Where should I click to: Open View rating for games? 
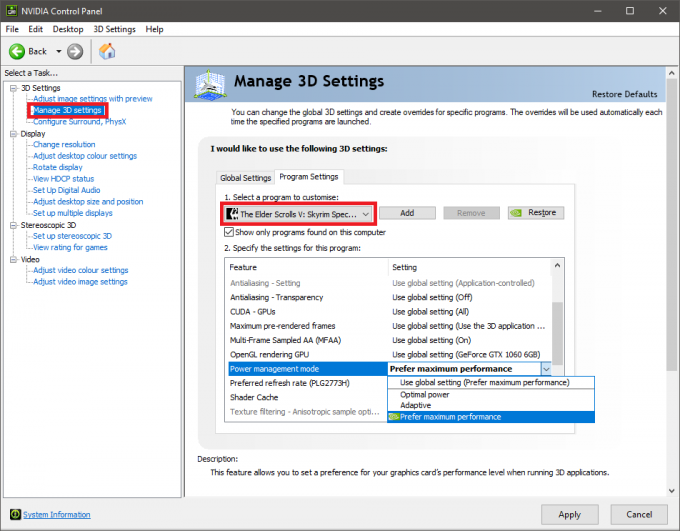[x=70, y=247]
